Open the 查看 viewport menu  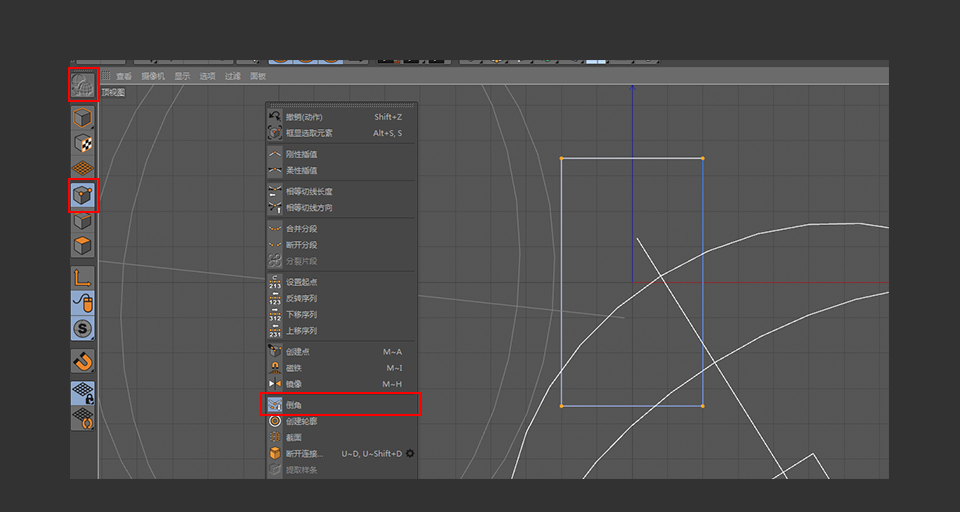point(124,76)
